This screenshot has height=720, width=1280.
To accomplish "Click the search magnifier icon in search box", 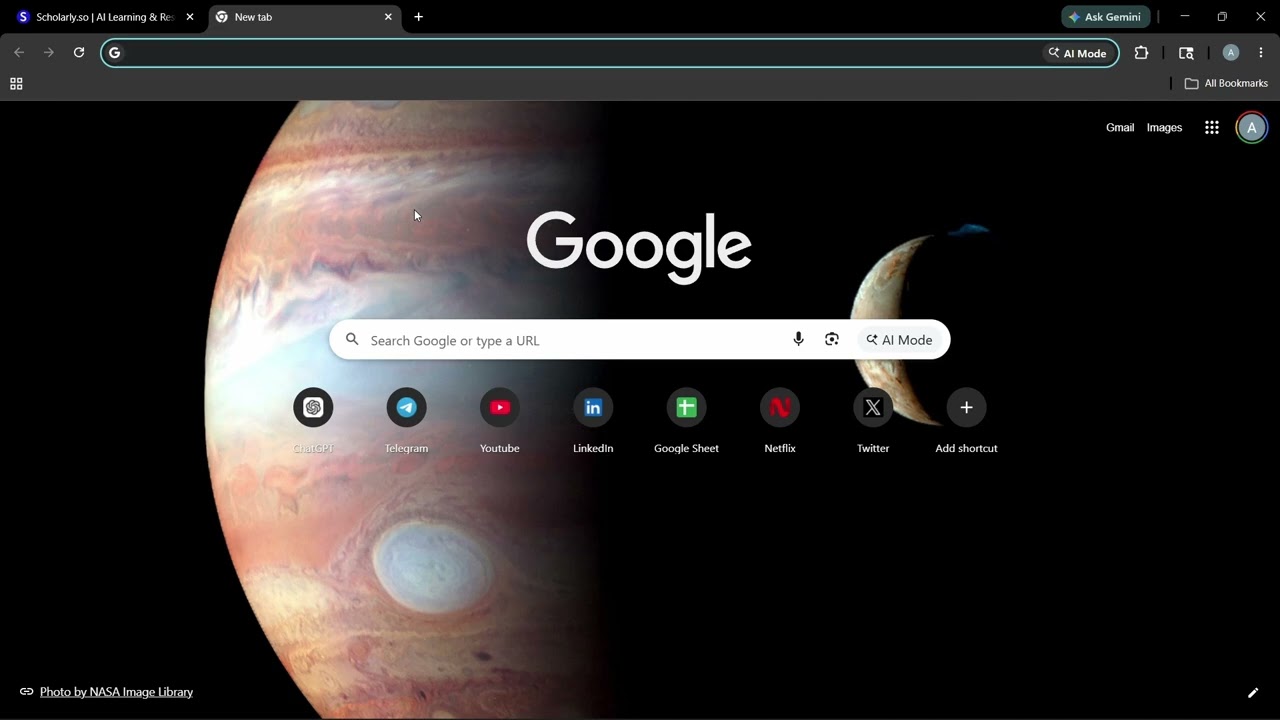I will point(352,340).
